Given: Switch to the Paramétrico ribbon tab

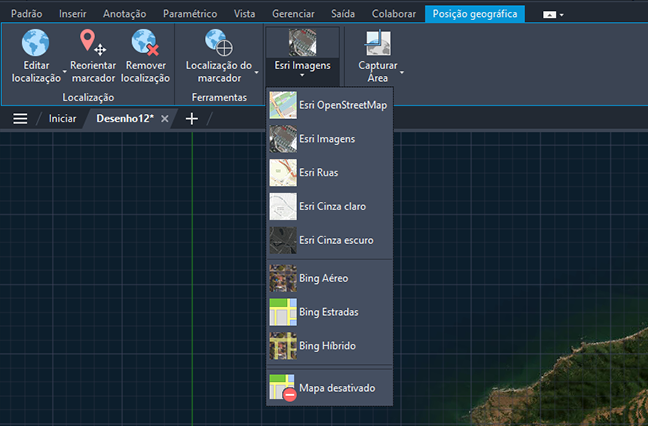Looking at the screenshot, I should [190, 14].
